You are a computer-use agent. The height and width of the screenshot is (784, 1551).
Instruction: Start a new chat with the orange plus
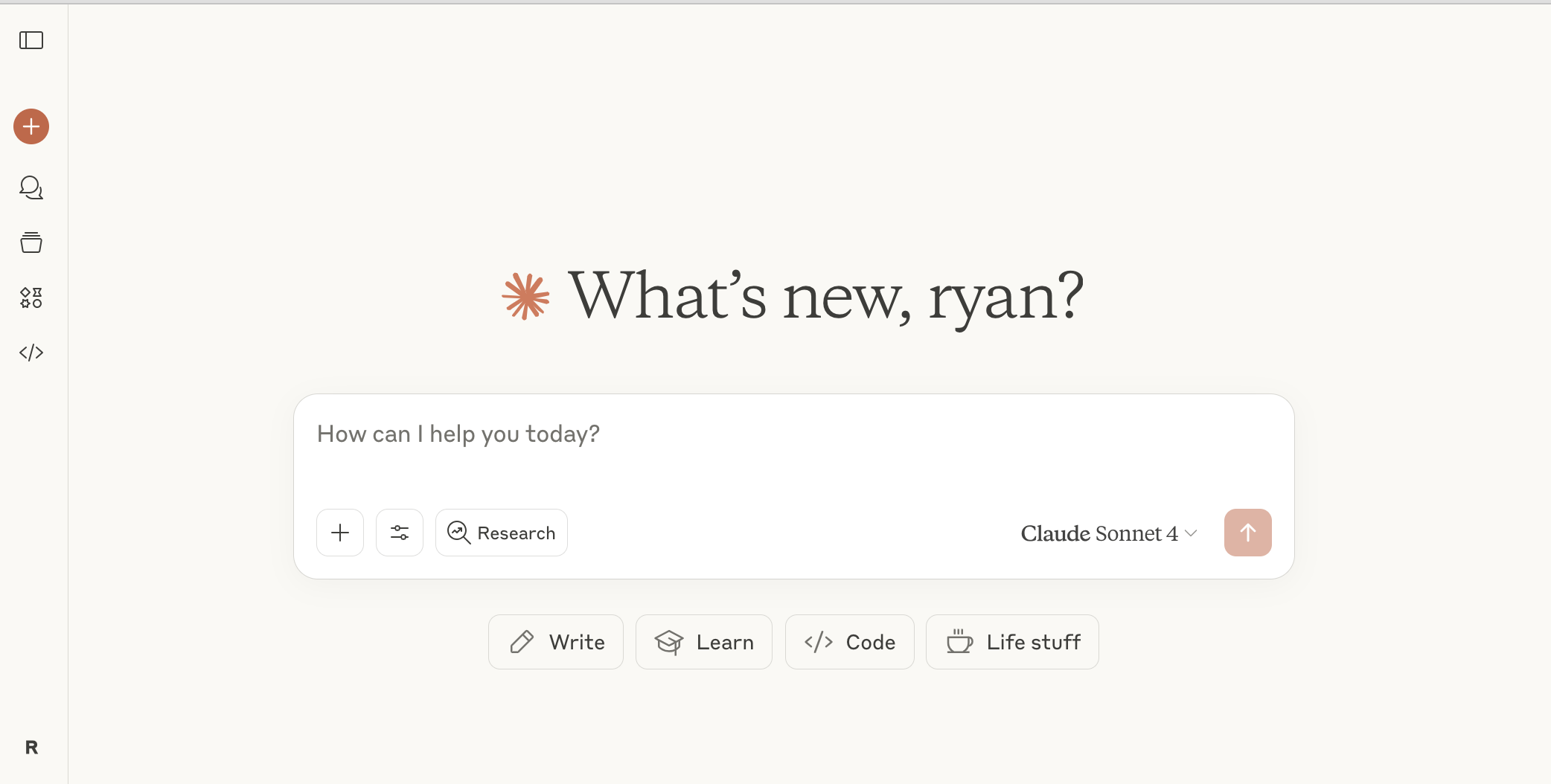click(x=31, y=126)
